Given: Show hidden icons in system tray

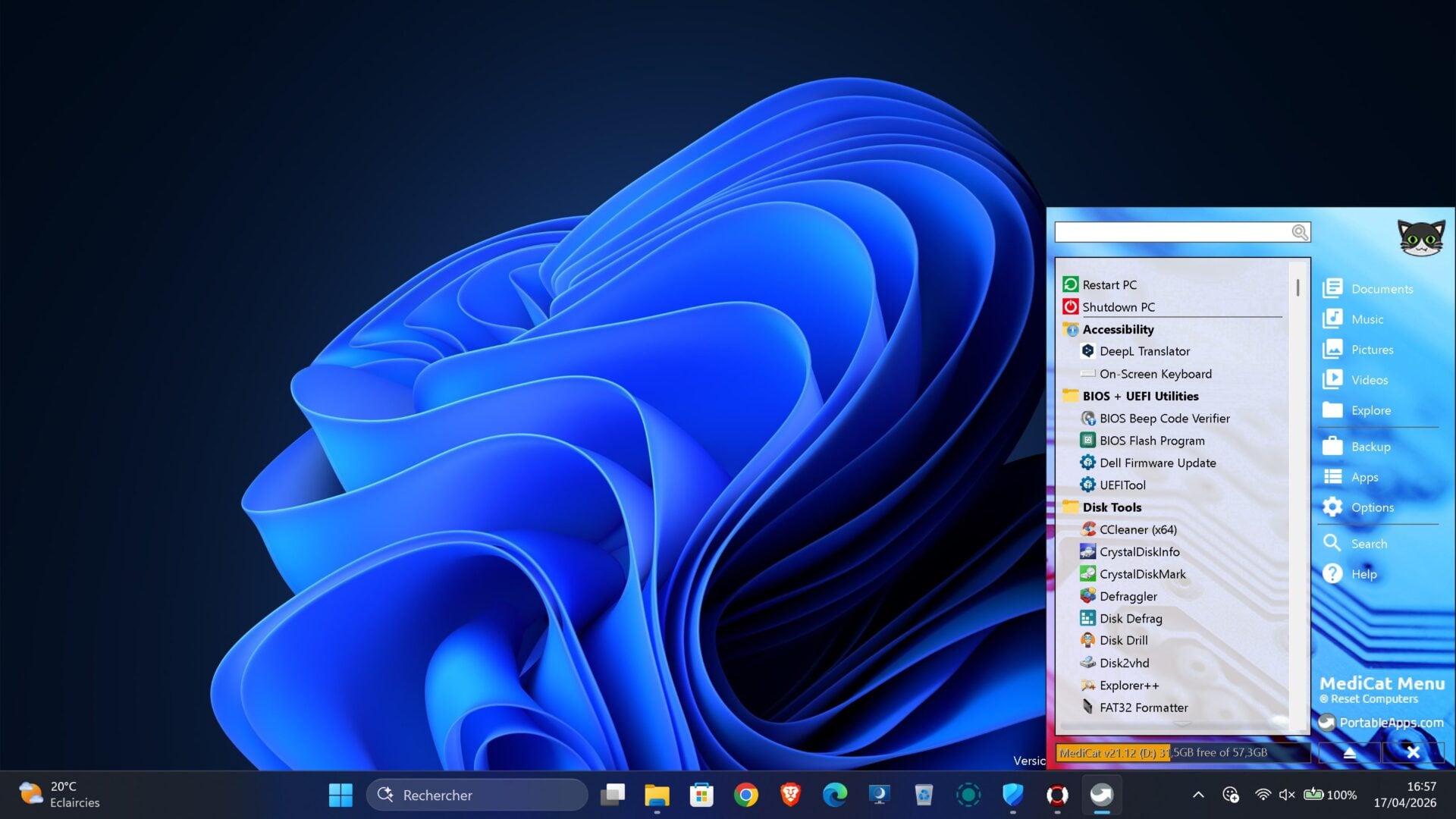Looking at the screenshot, I should (1198, 795).
